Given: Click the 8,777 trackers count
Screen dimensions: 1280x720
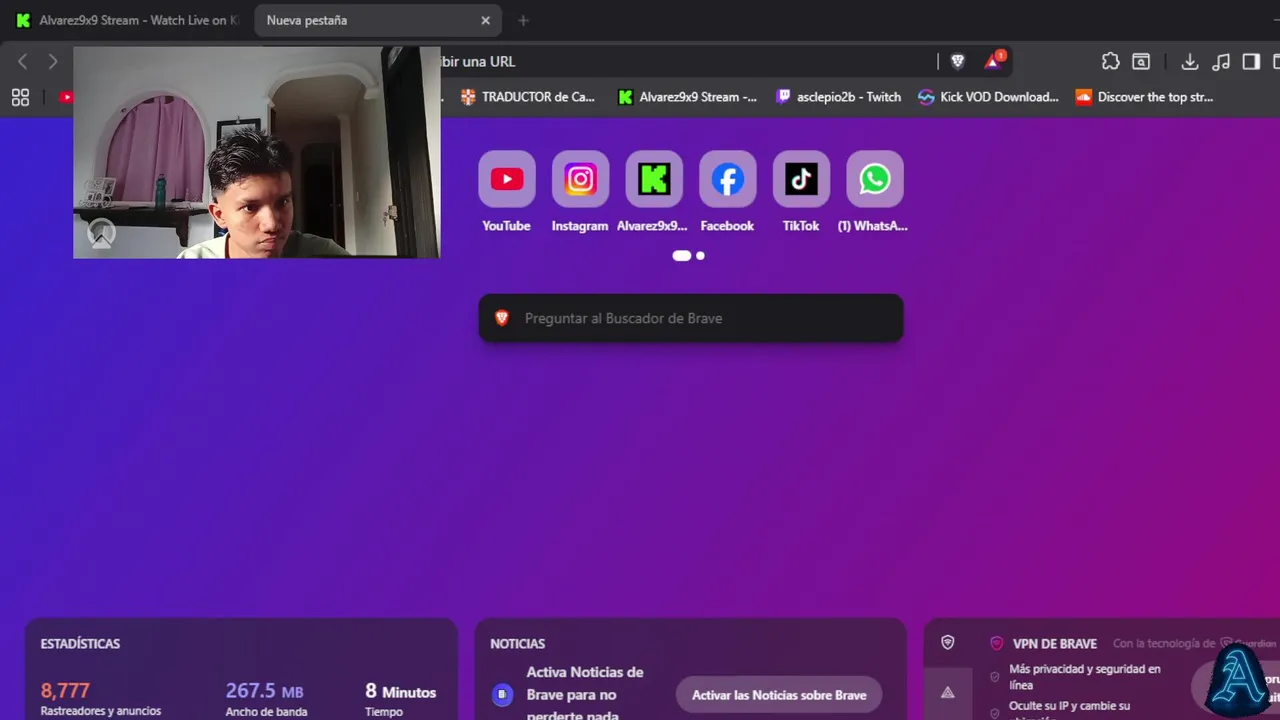Looking at the screenshot, I should [65, 691].
